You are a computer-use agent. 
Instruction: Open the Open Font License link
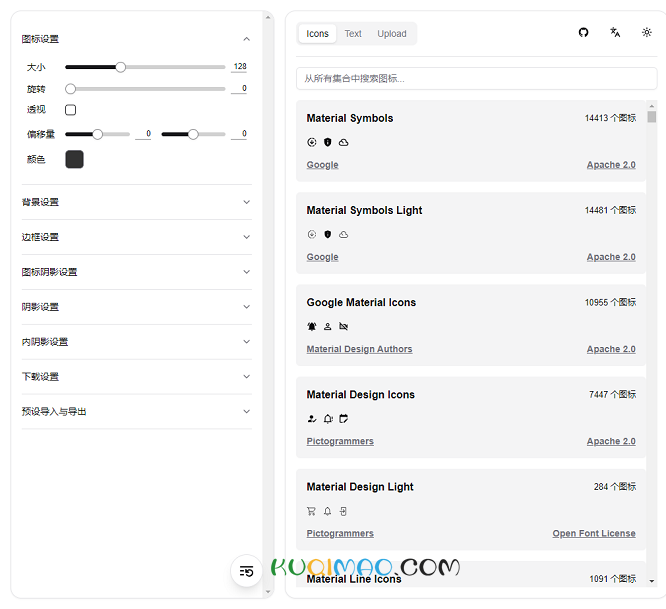[594, 533]
